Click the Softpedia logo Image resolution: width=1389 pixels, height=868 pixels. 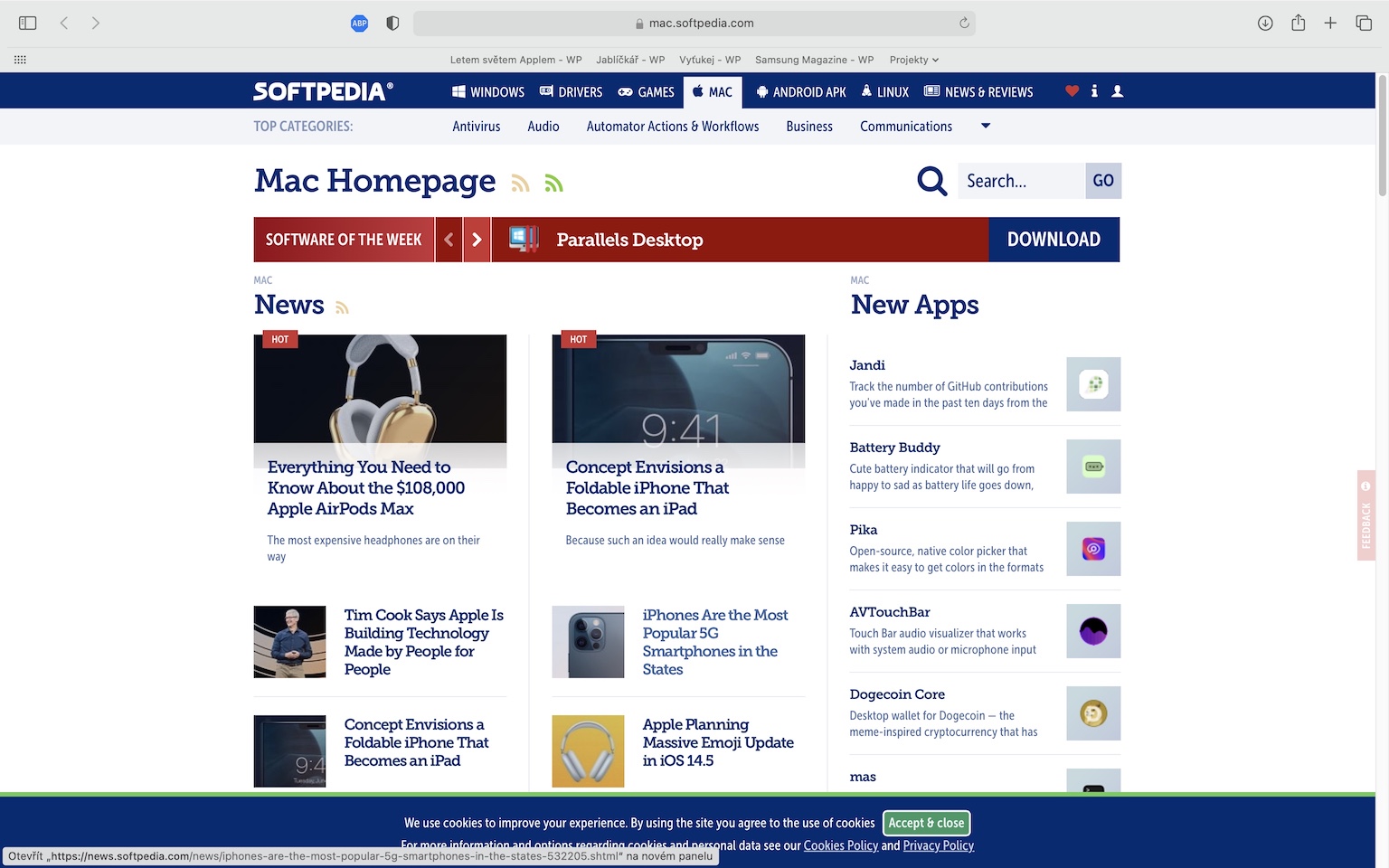(x=324, y=91)
